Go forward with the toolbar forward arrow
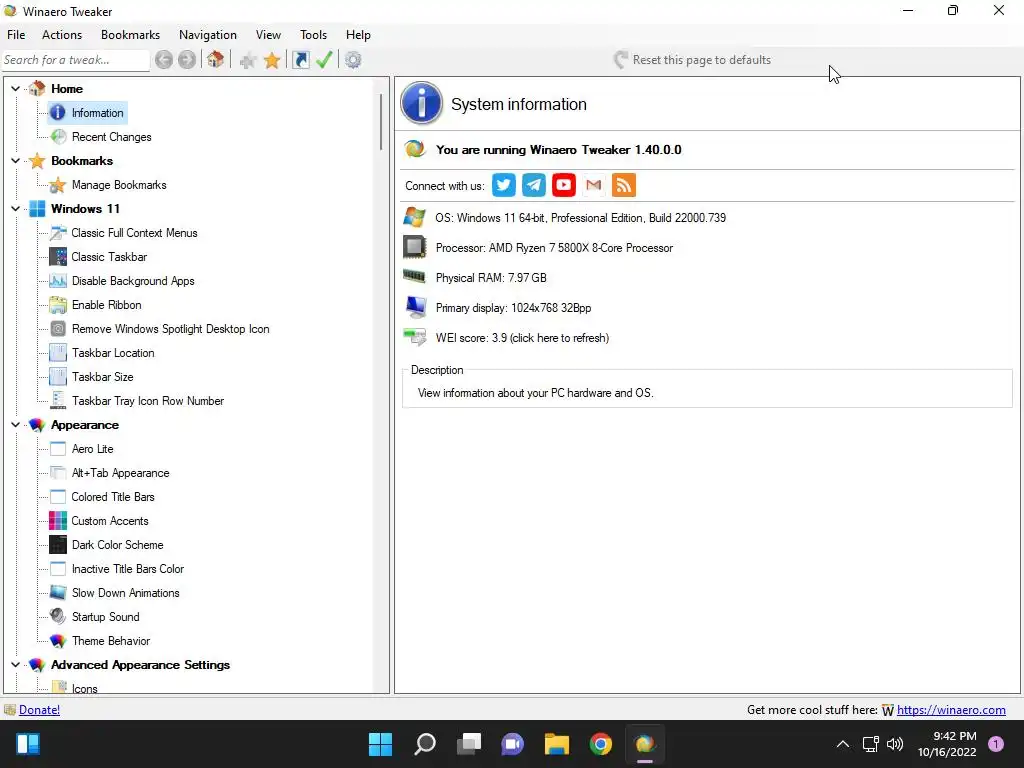Viewport: 1024px width, 768px height. coord(187,60)
